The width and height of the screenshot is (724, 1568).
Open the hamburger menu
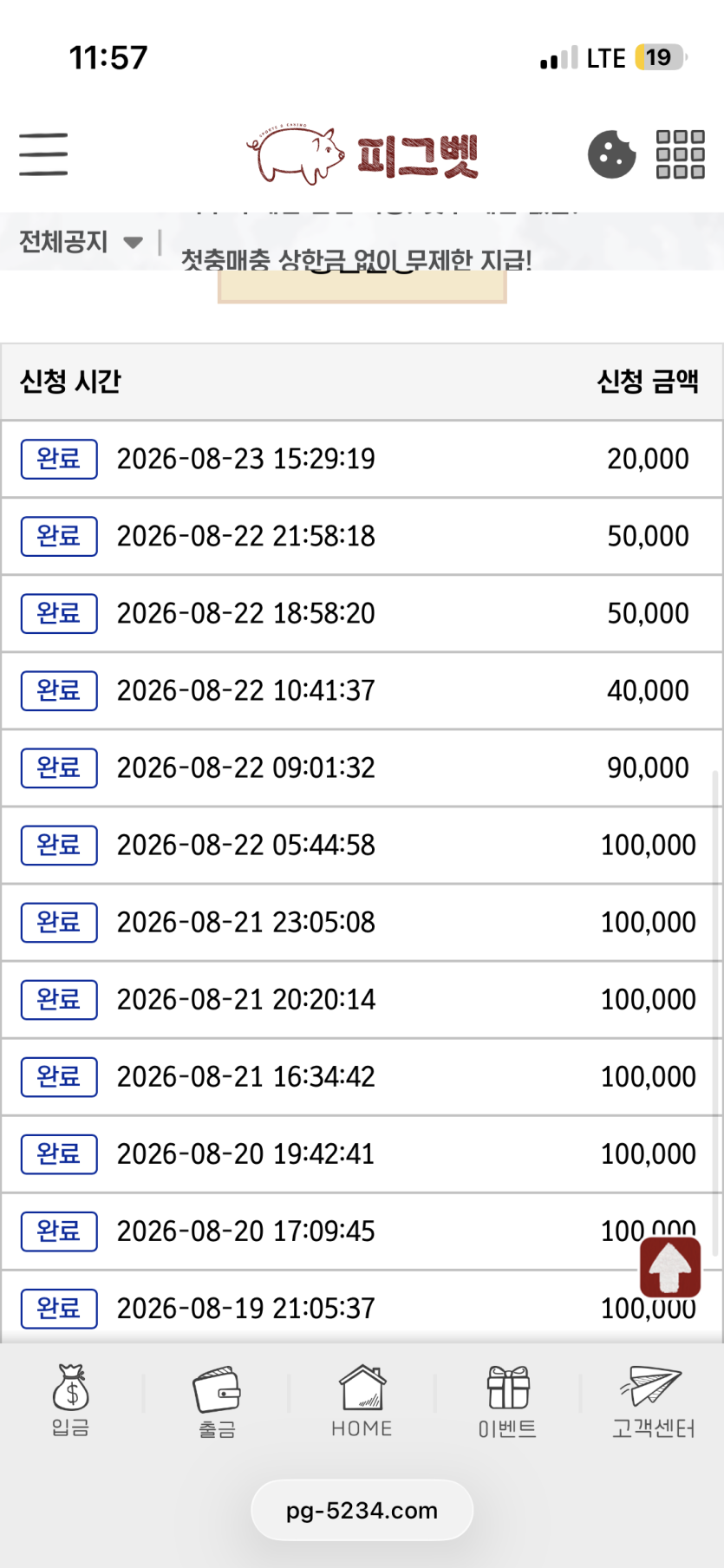[x=43, y=154]
